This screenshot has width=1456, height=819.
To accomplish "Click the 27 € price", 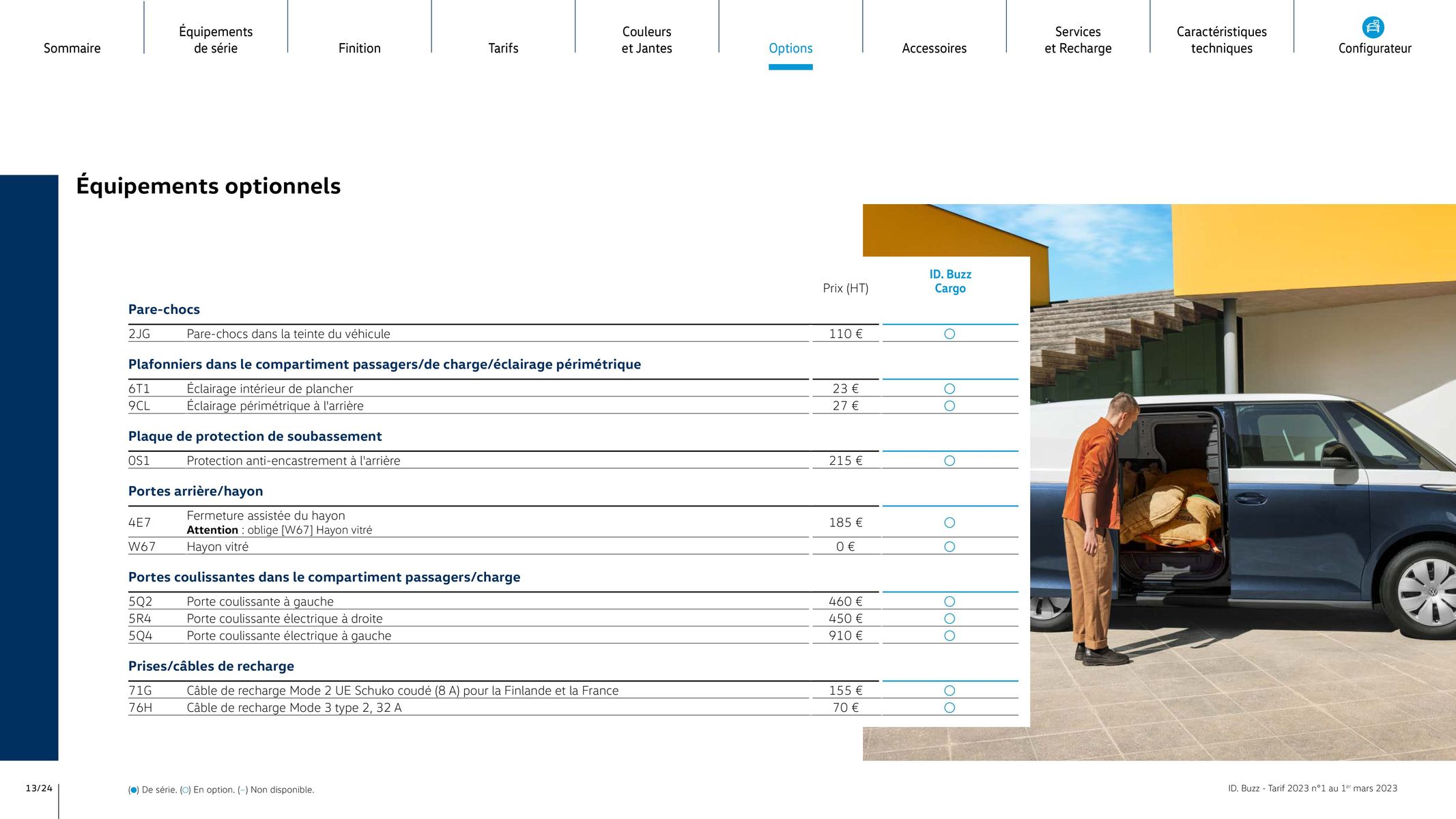I will 846,405.
